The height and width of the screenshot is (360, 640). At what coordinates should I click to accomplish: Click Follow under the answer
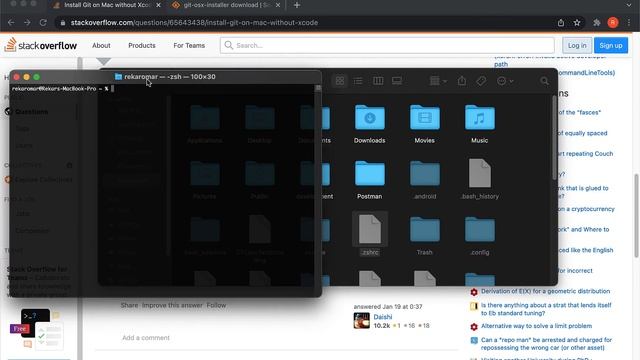[216, 305]
